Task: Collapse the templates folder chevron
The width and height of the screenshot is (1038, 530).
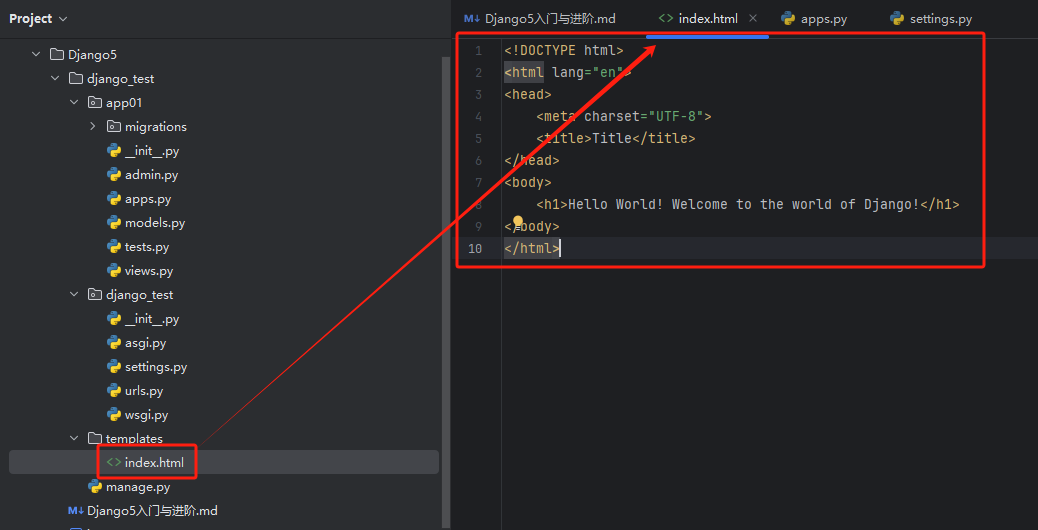Action: tap(74, 439)
